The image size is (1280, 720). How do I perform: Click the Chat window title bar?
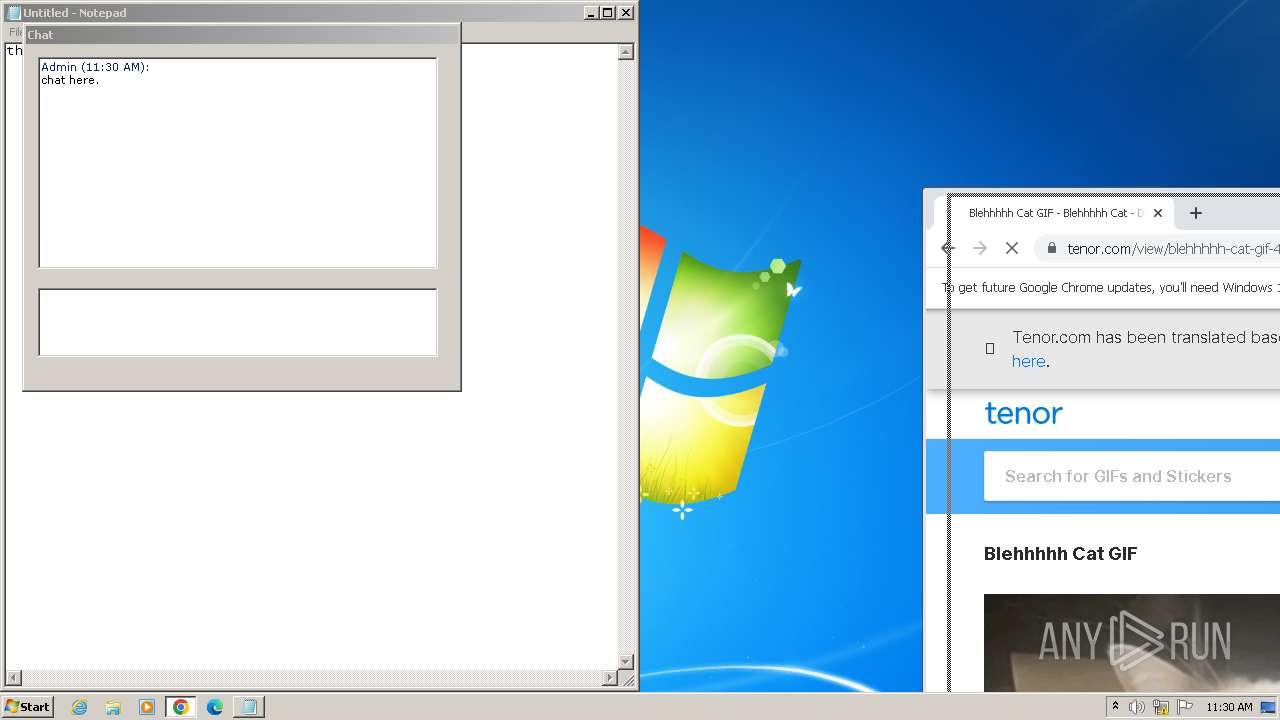click(241, 34)
